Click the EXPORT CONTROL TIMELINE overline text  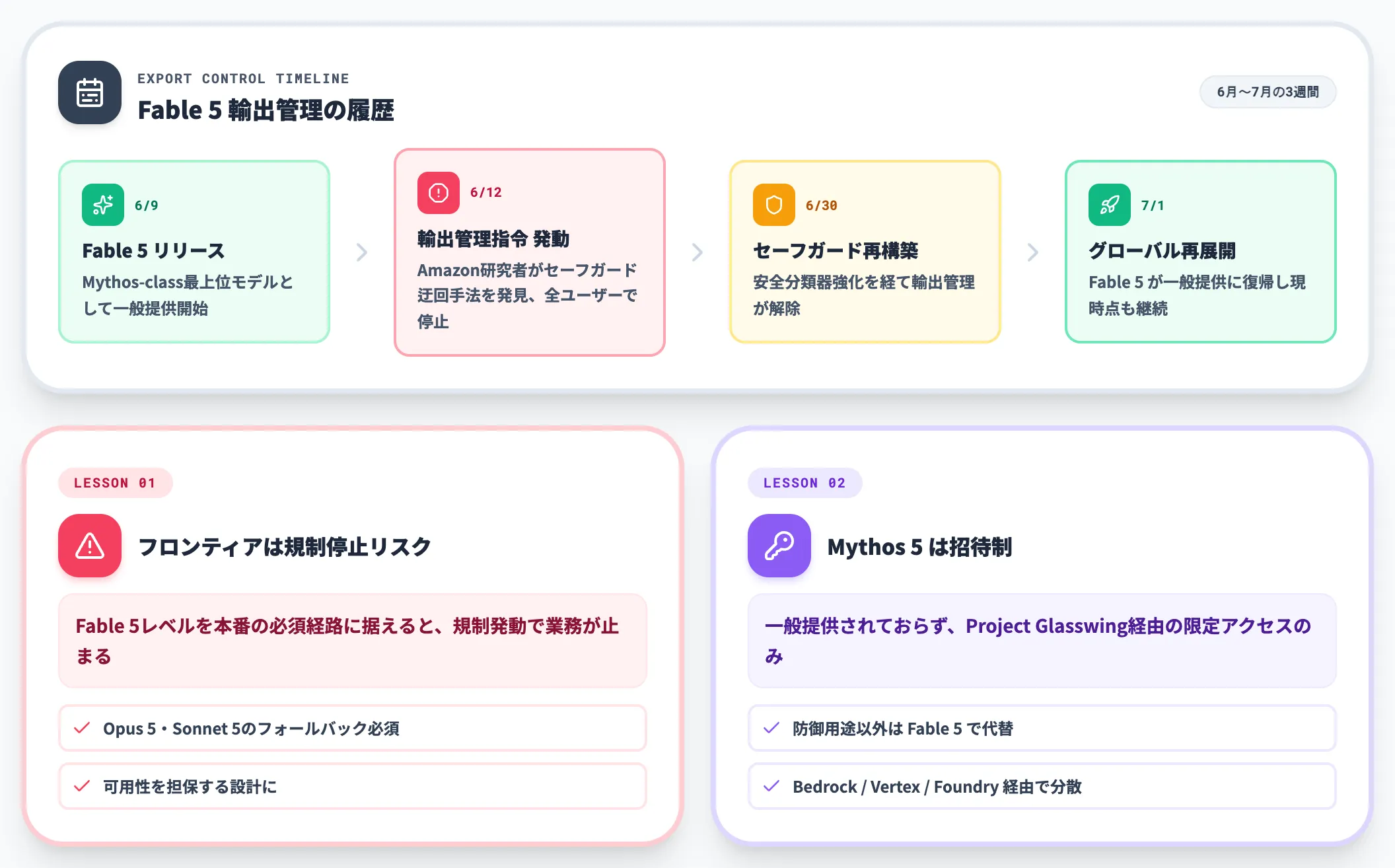pos(243,79)
